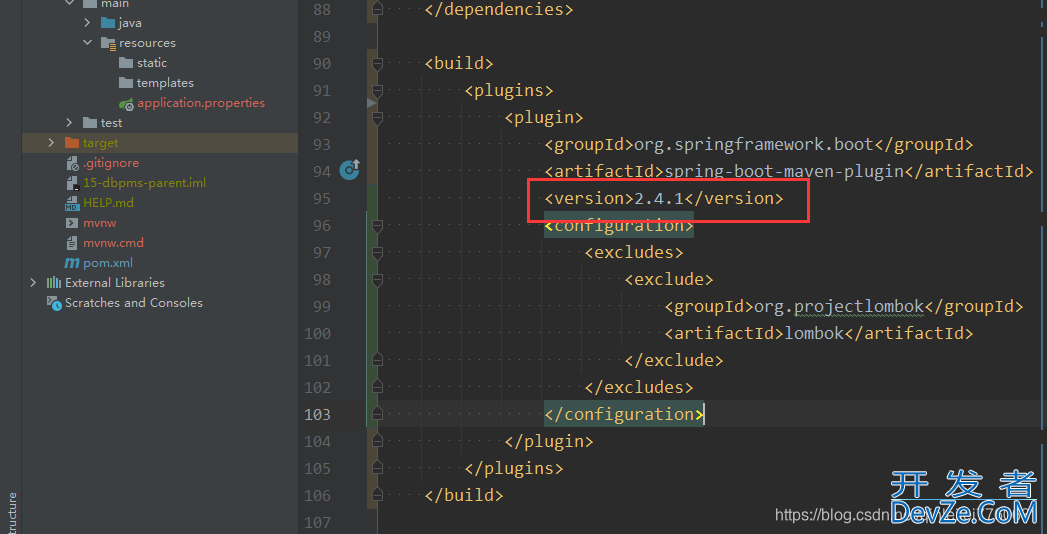Open mvnw.cmd file
This screenshot has height=534, width=1047.
pos(114,243)
